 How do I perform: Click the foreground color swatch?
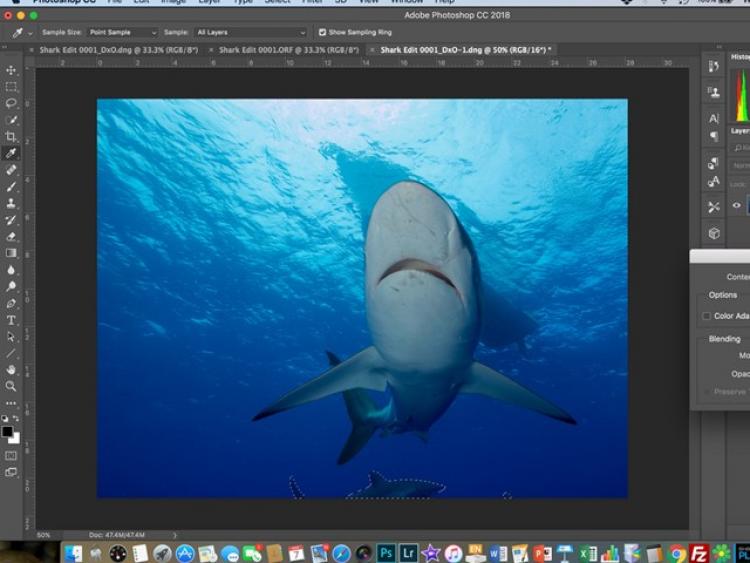[7, 431]
